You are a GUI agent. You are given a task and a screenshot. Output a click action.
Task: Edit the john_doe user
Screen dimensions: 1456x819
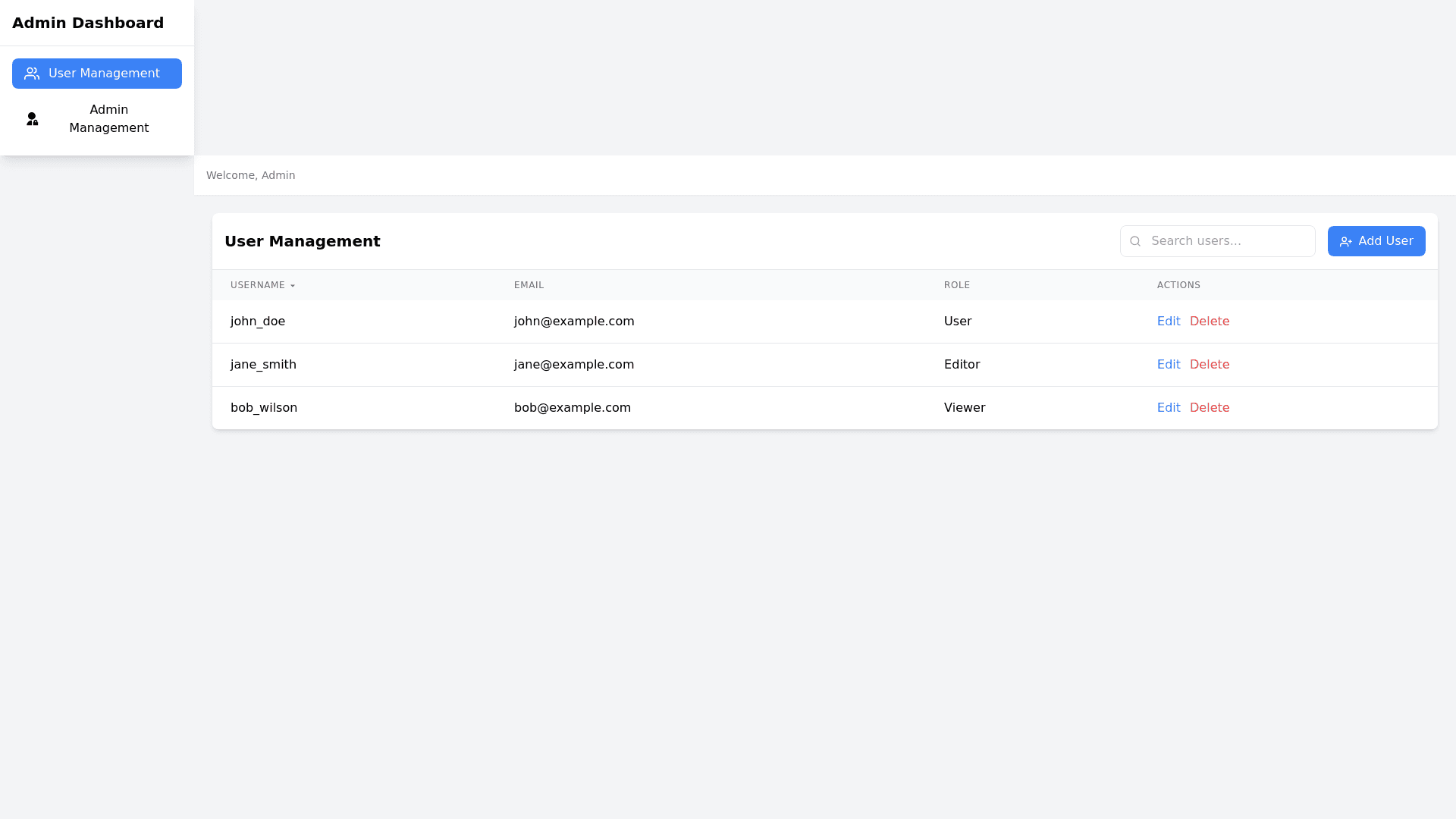coord(1168,322)
